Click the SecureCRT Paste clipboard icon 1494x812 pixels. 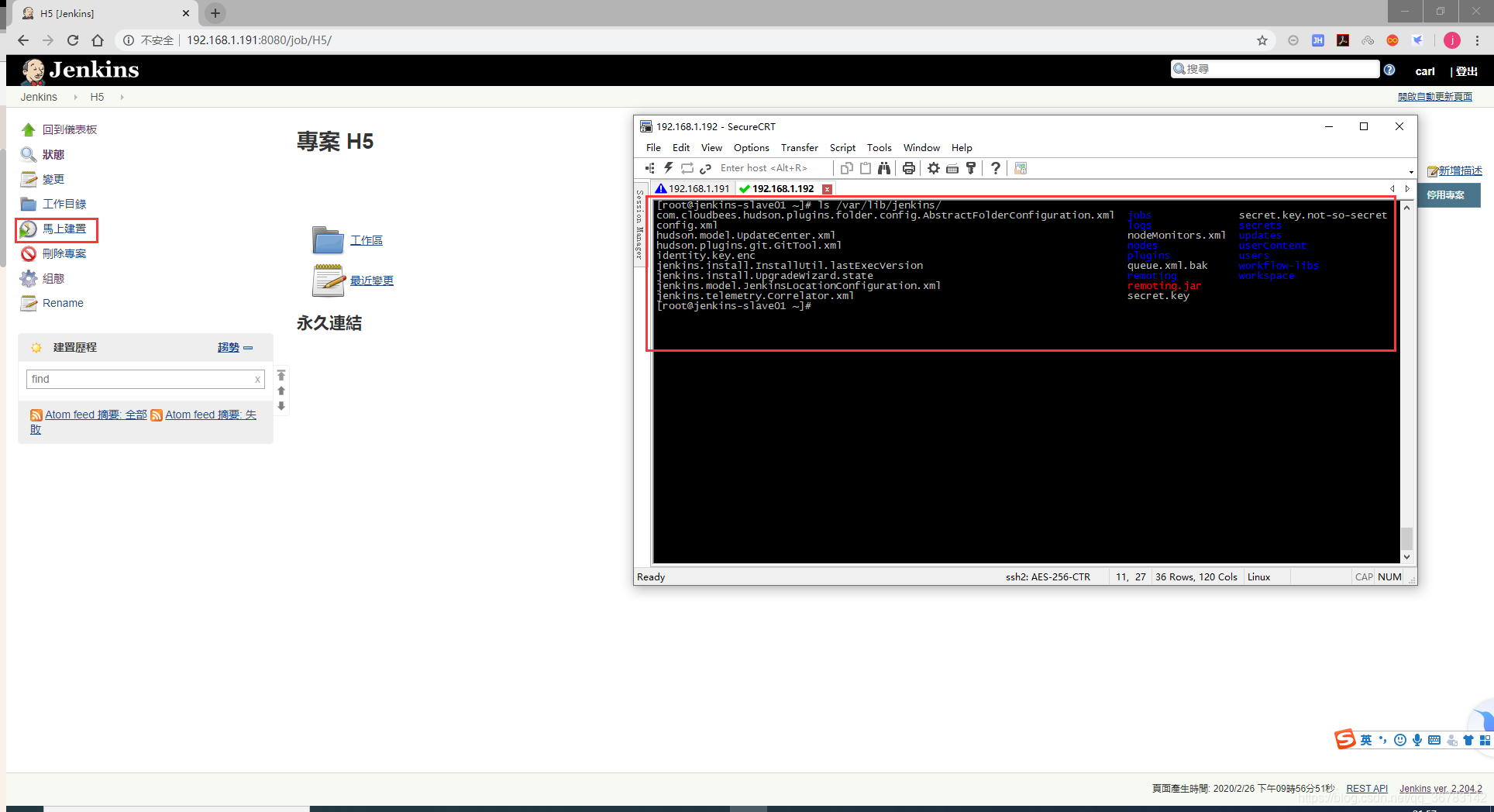coord(866,168)
